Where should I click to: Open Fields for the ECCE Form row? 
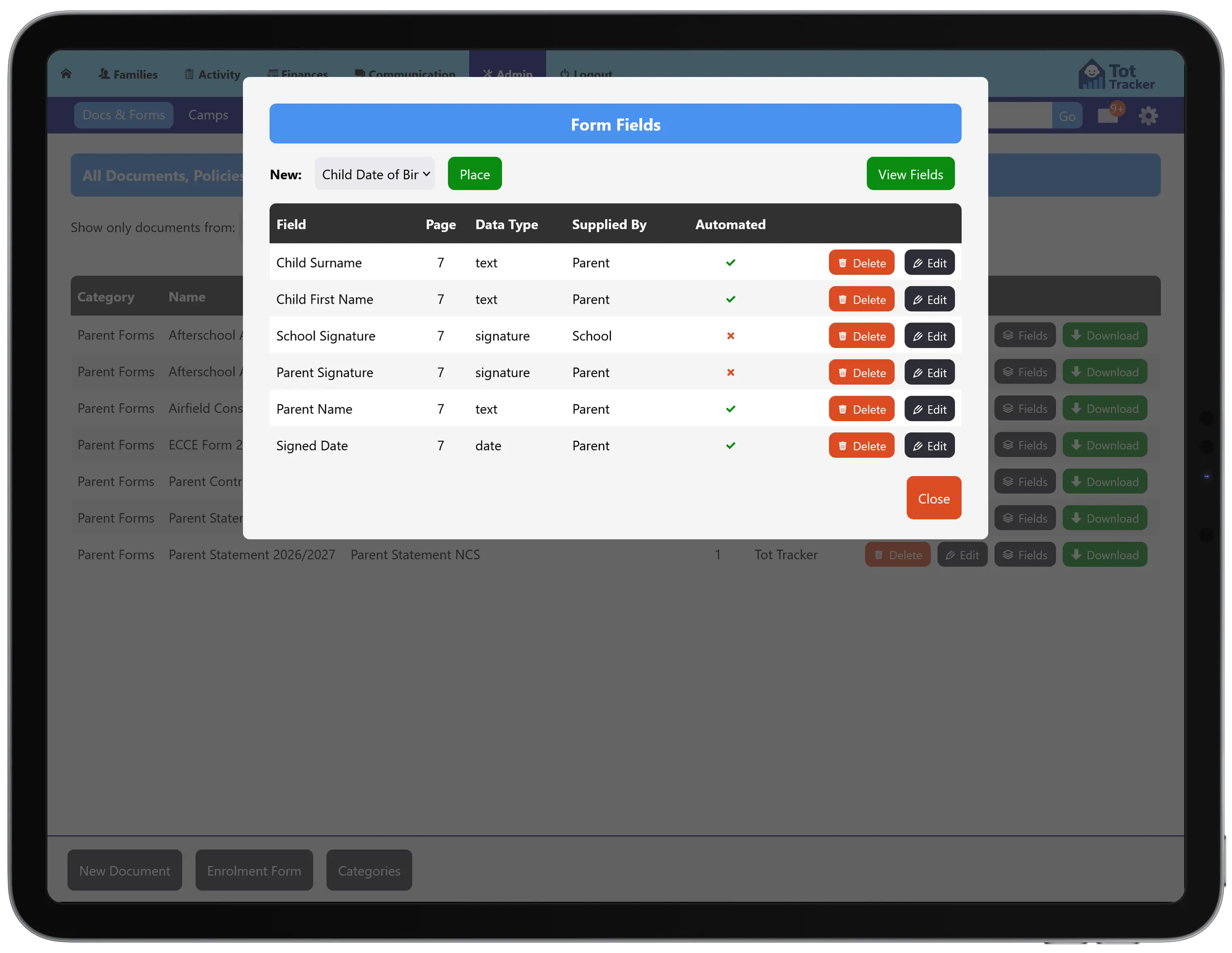[1025, 445]
